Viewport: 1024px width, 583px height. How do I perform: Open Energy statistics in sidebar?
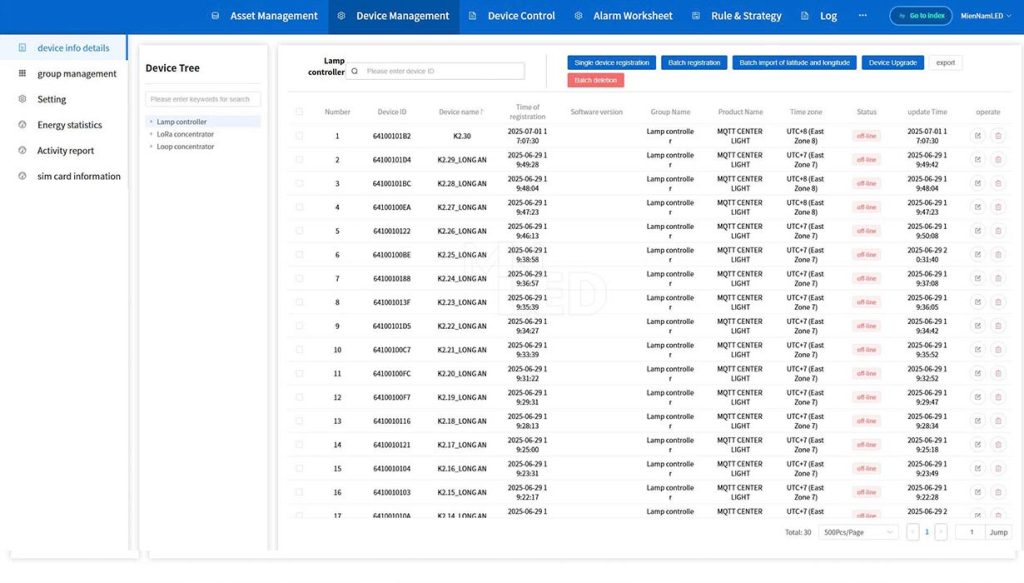64,125
